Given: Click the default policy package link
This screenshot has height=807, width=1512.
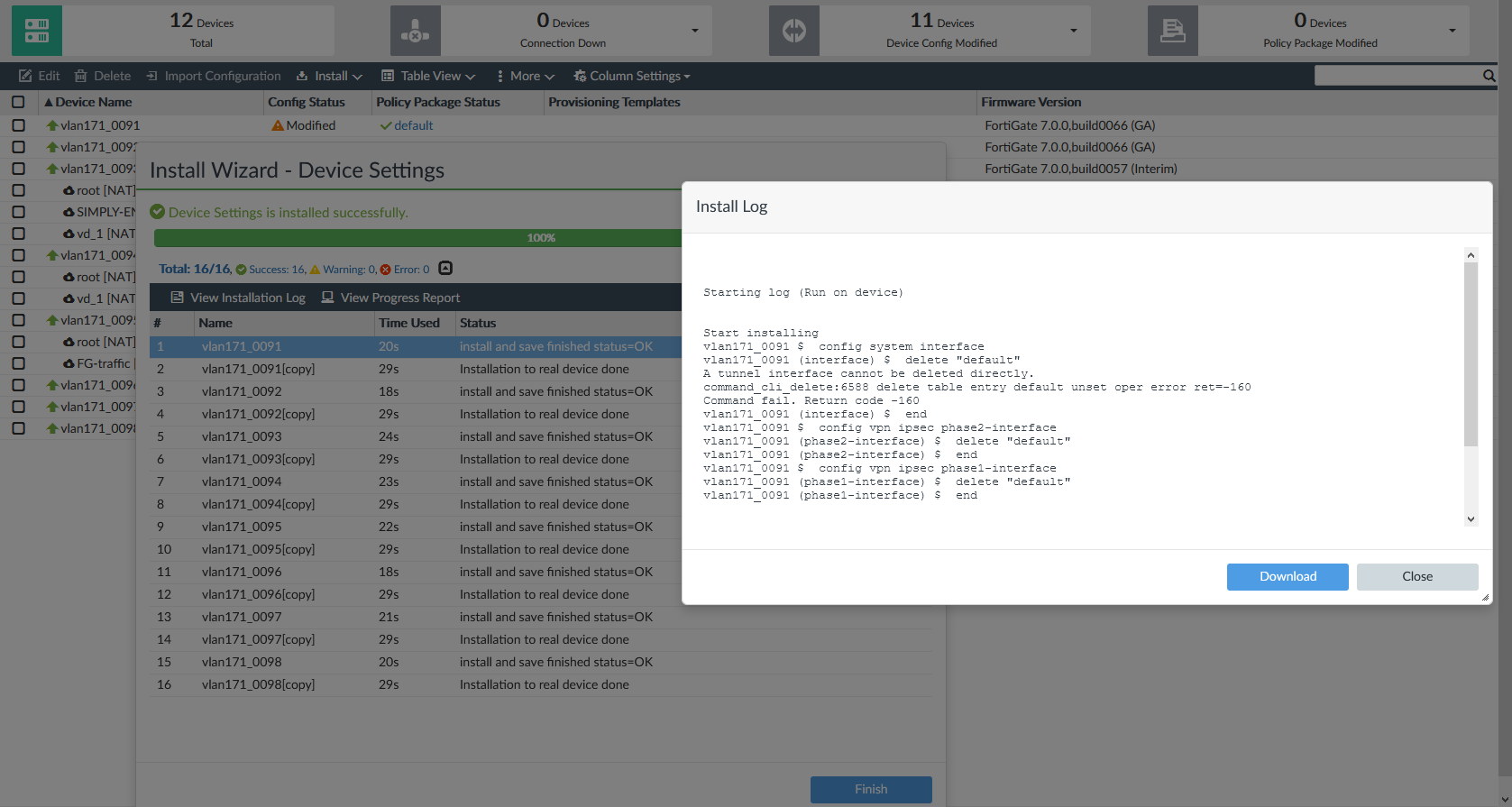Looking at the screenshot, I should coord(414,125).
